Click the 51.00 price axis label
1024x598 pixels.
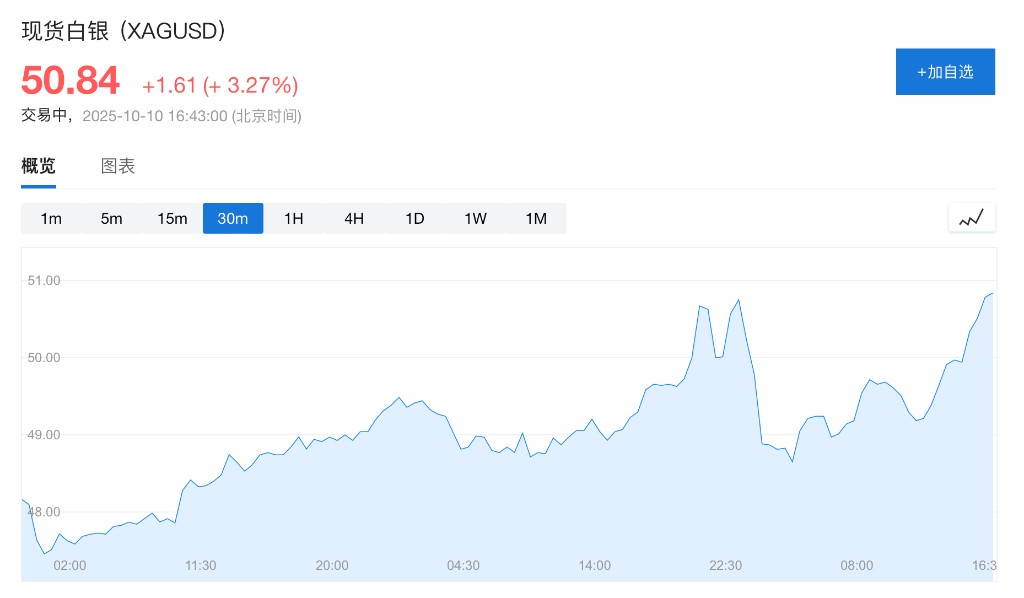[44, 280]
